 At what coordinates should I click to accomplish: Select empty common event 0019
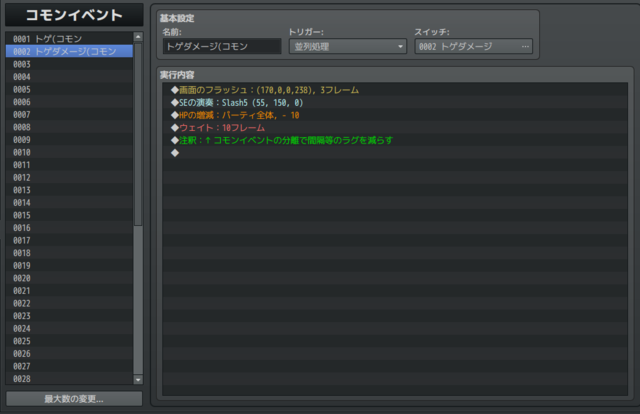[69, 266]
